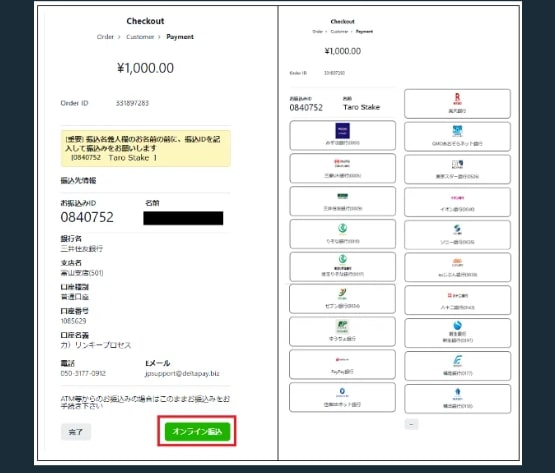Click the green オンライン振込 button
Screen dimensions: 555x473
tap(197, 431)
